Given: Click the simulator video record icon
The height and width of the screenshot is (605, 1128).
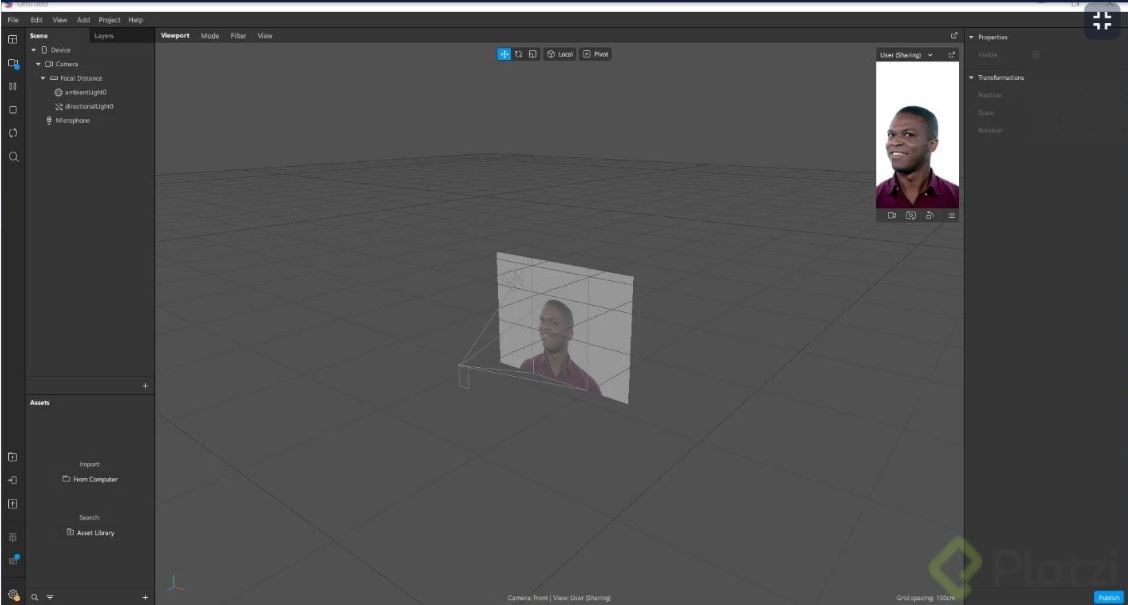Looking at the screenshot, I should point(891,215).
